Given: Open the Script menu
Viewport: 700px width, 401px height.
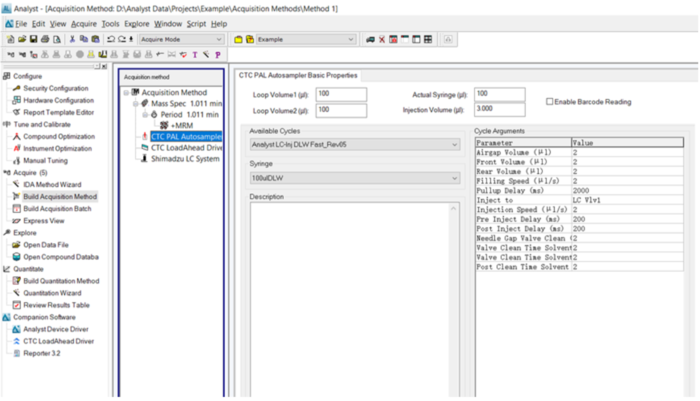Looking at the screenshot, I should (x=196, y=23).
